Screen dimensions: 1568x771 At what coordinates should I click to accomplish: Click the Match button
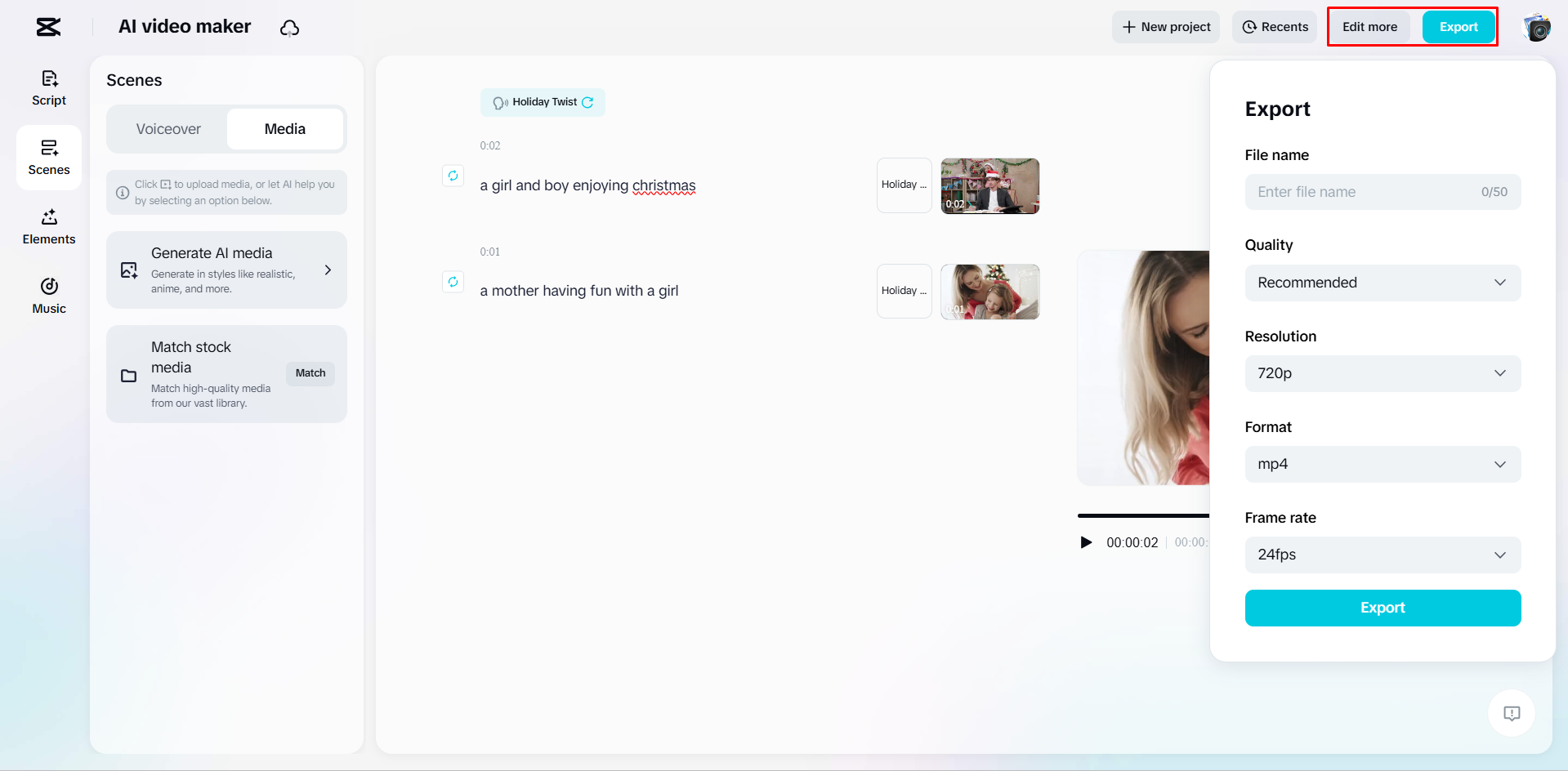coord(310,373)
